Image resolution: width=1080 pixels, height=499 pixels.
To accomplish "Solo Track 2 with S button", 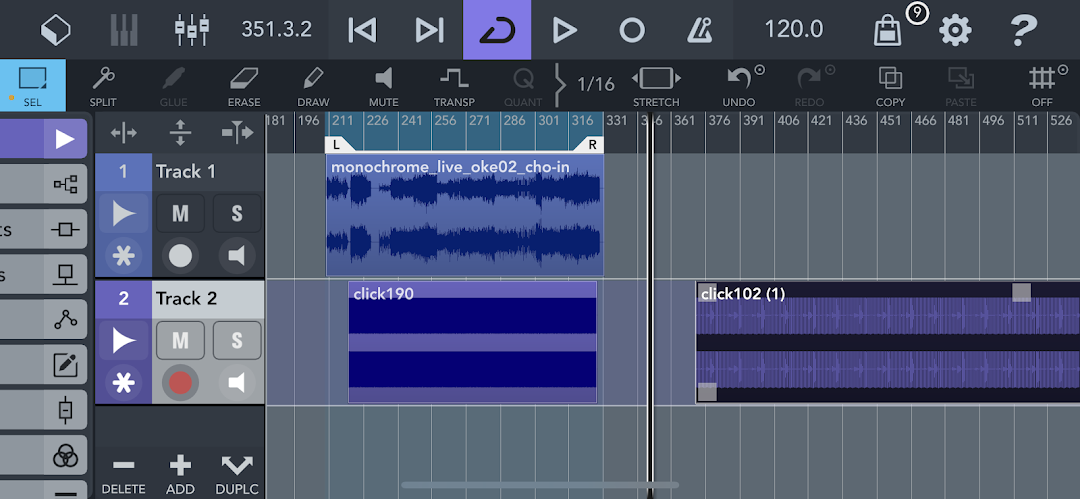I will tap(237, 340).
